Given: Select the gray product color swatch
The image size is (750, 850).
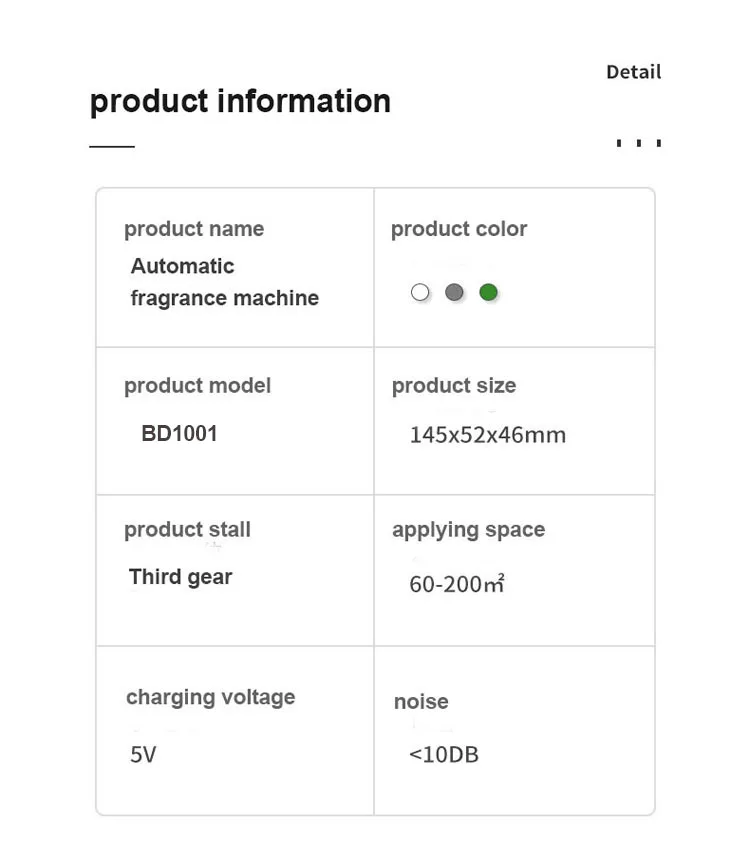Looking at the screenshot, I should (454, 292).
